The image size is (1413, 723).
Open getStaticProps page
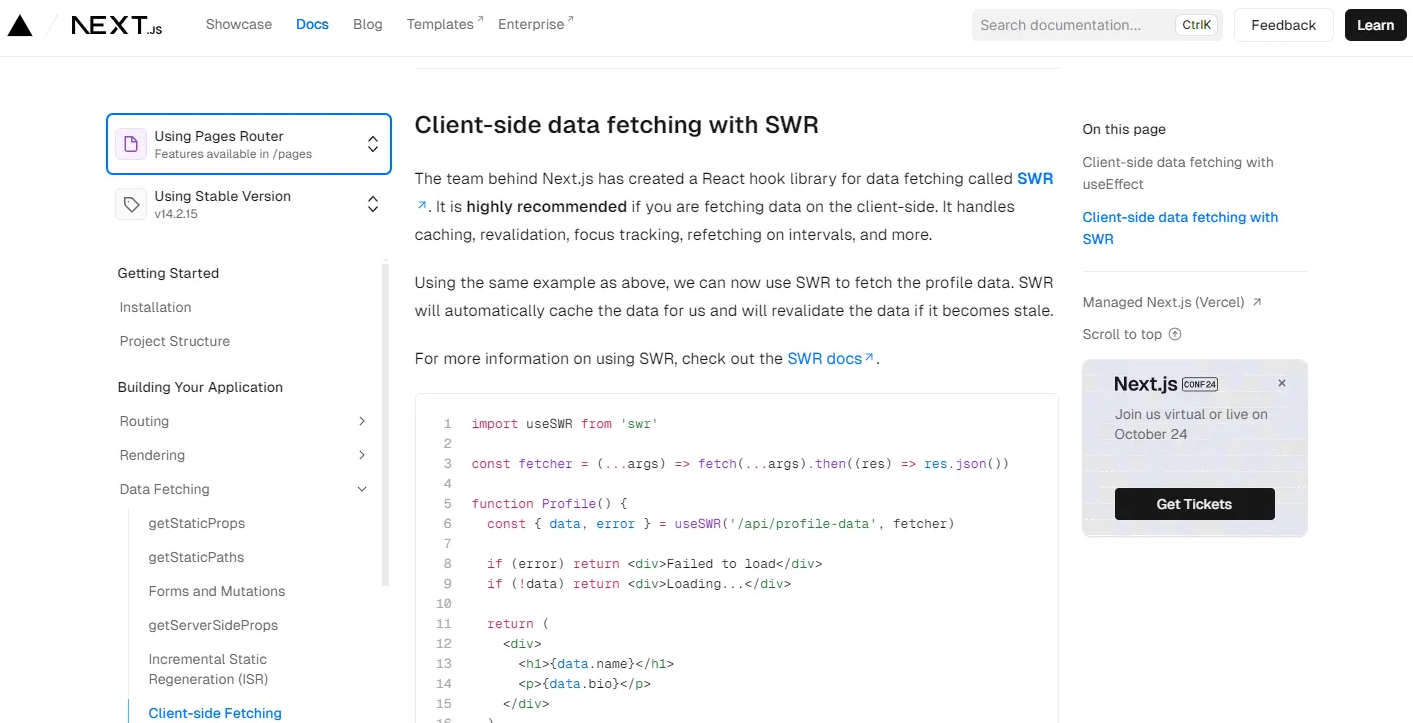(x=197, y=523)
